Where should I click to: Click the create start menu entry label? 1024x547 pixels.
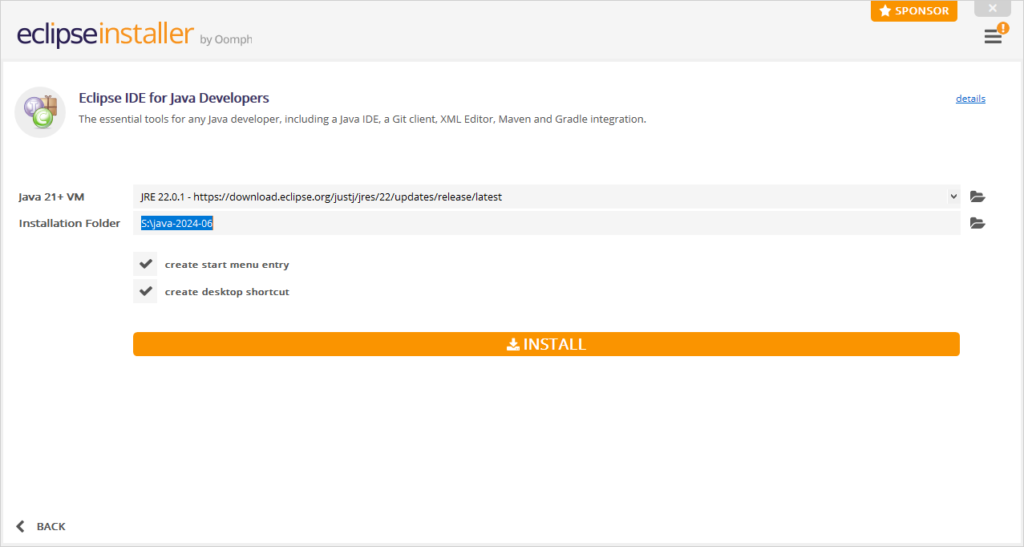[227, 264]
